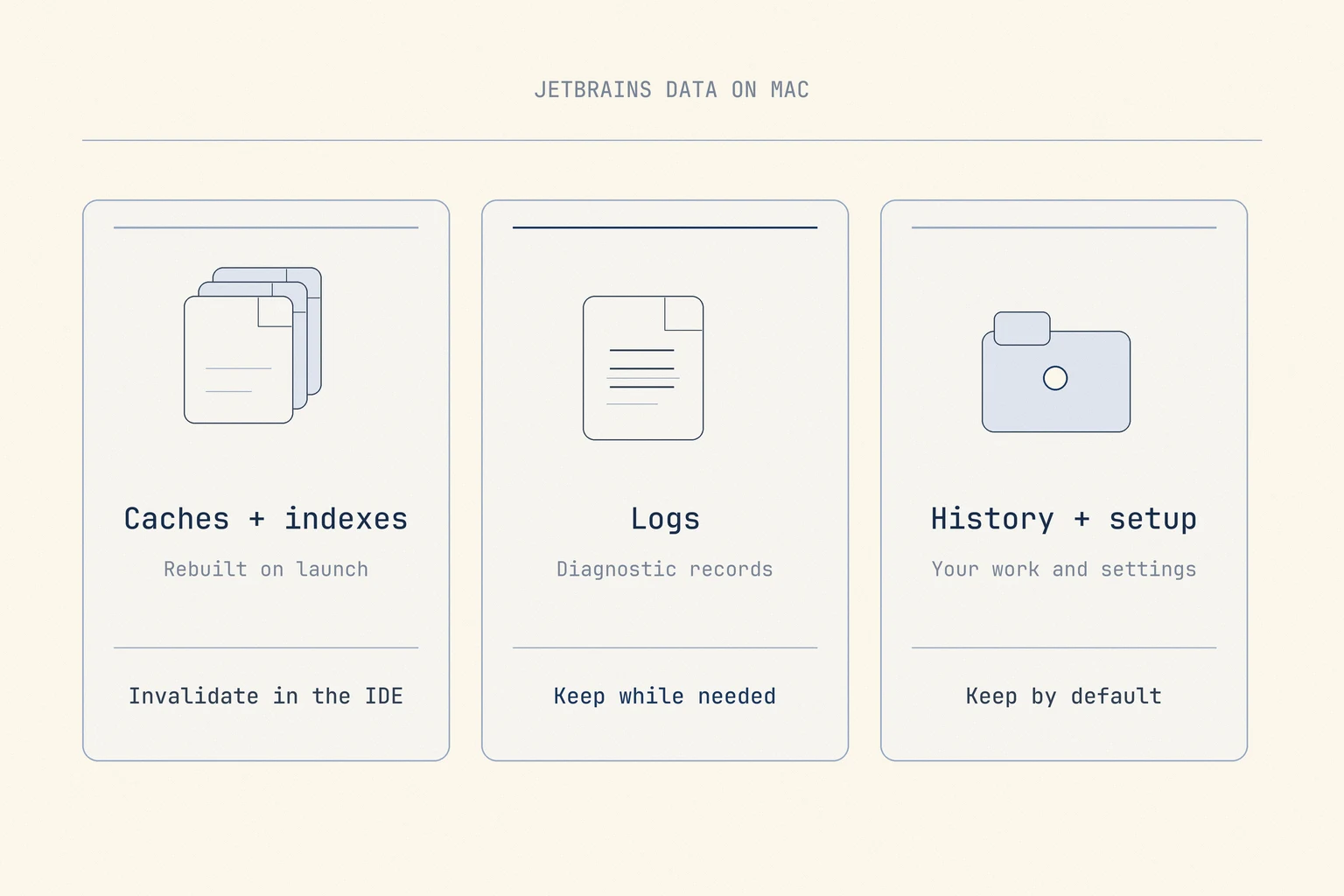Click 'Your work and settings' subtitle

[1064, 570]
